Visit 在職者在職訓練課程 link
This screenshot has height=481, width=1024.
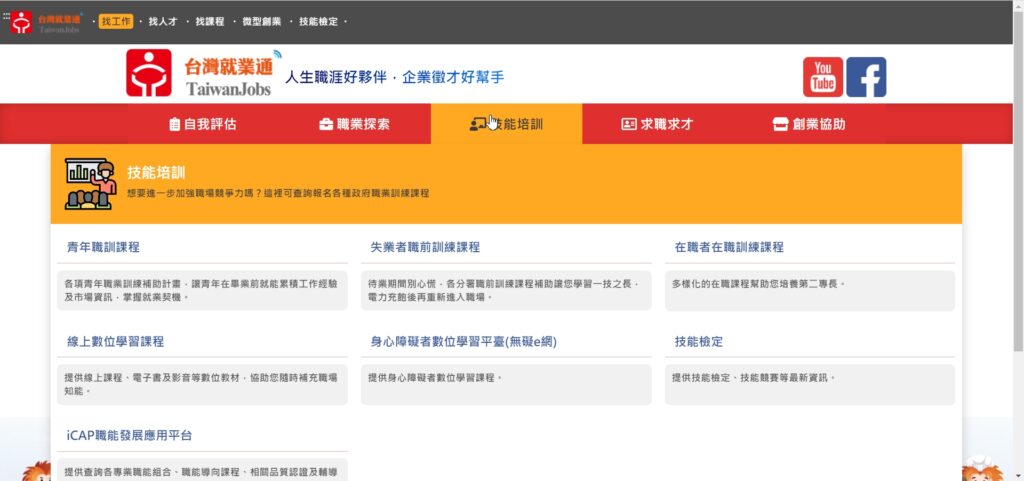coord(729,247)
